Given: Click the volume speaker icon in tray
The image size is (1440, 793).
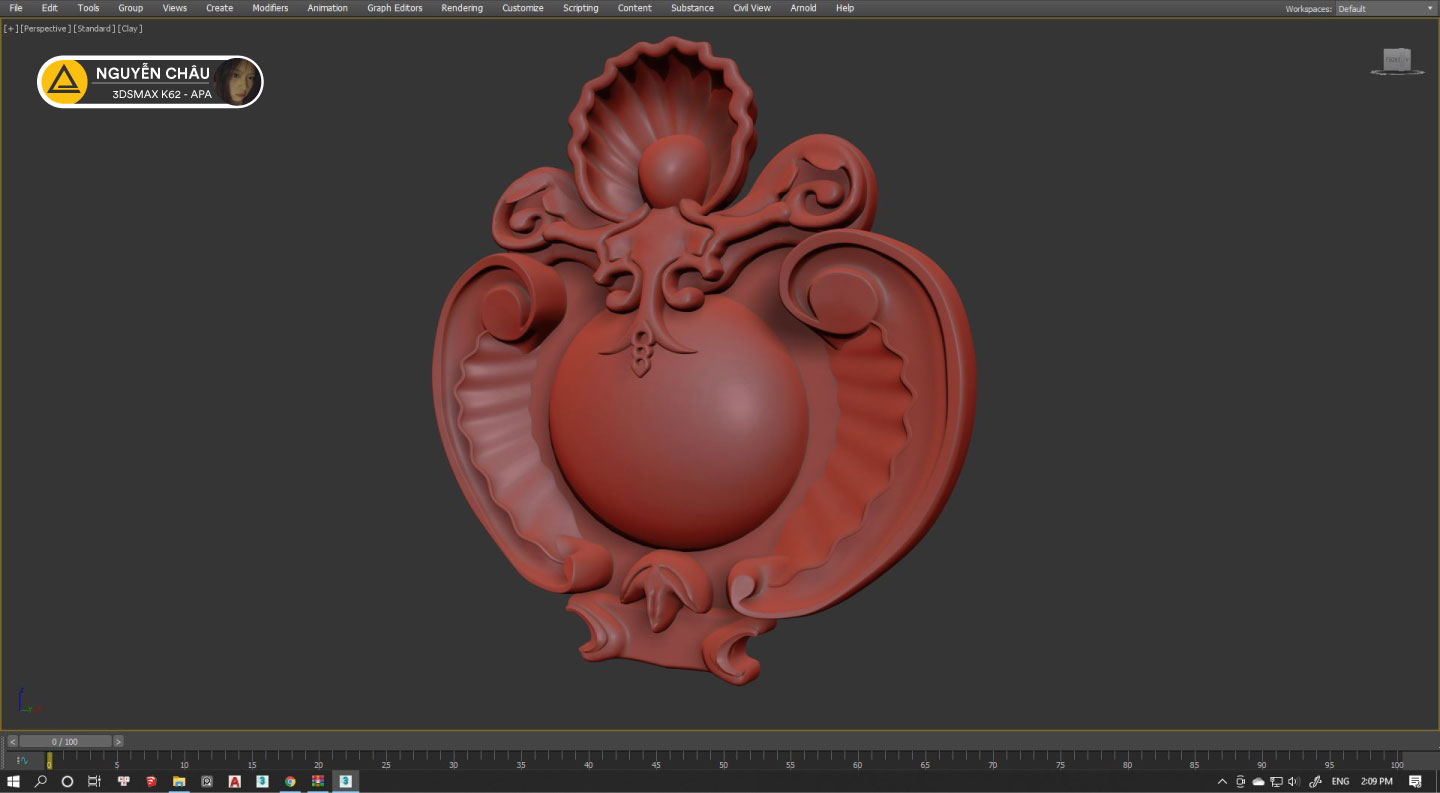Looking at the screenshot, I should click(1293, 781).
